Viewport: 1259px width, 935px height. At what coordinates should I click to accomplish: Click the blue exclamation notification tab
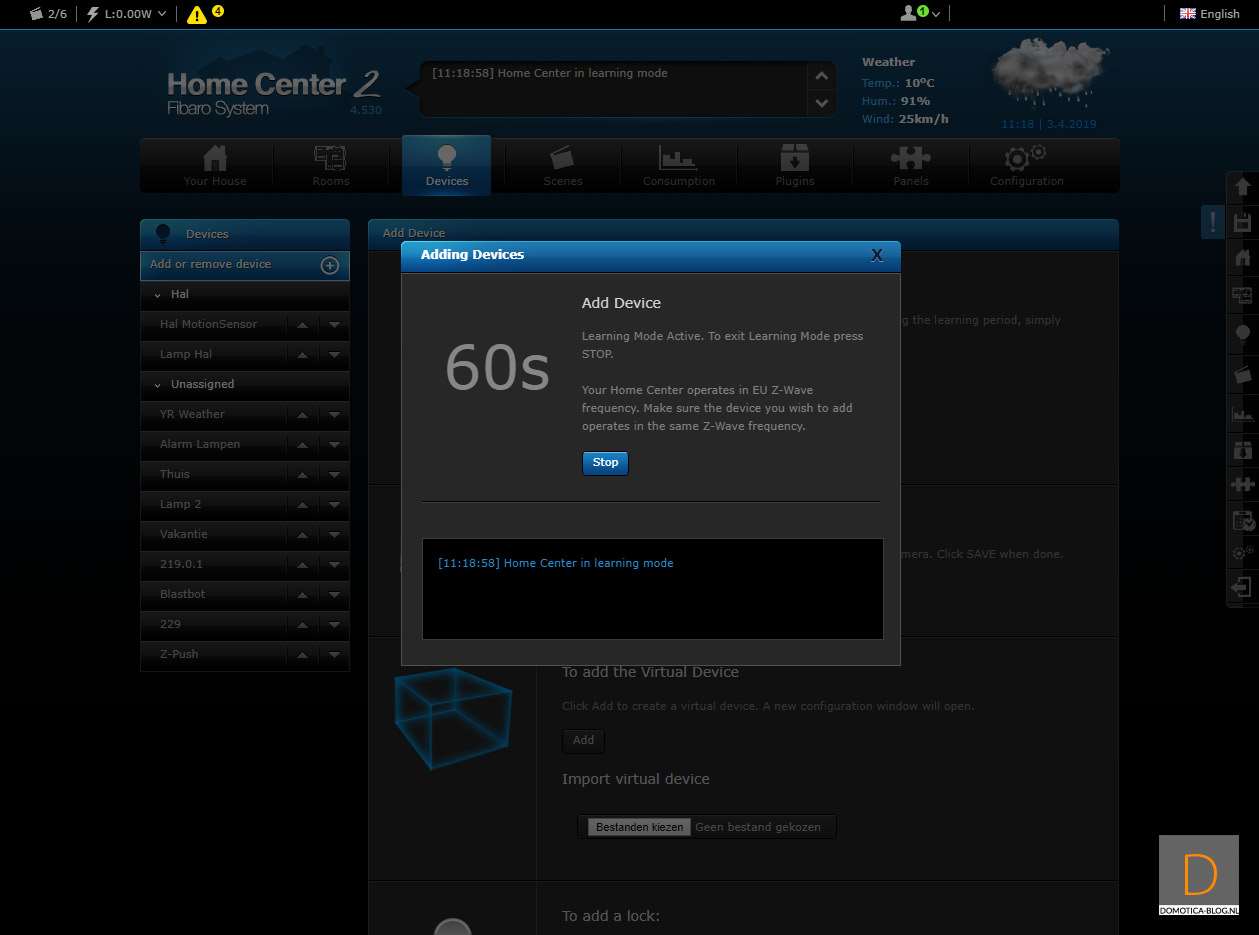1213,222
